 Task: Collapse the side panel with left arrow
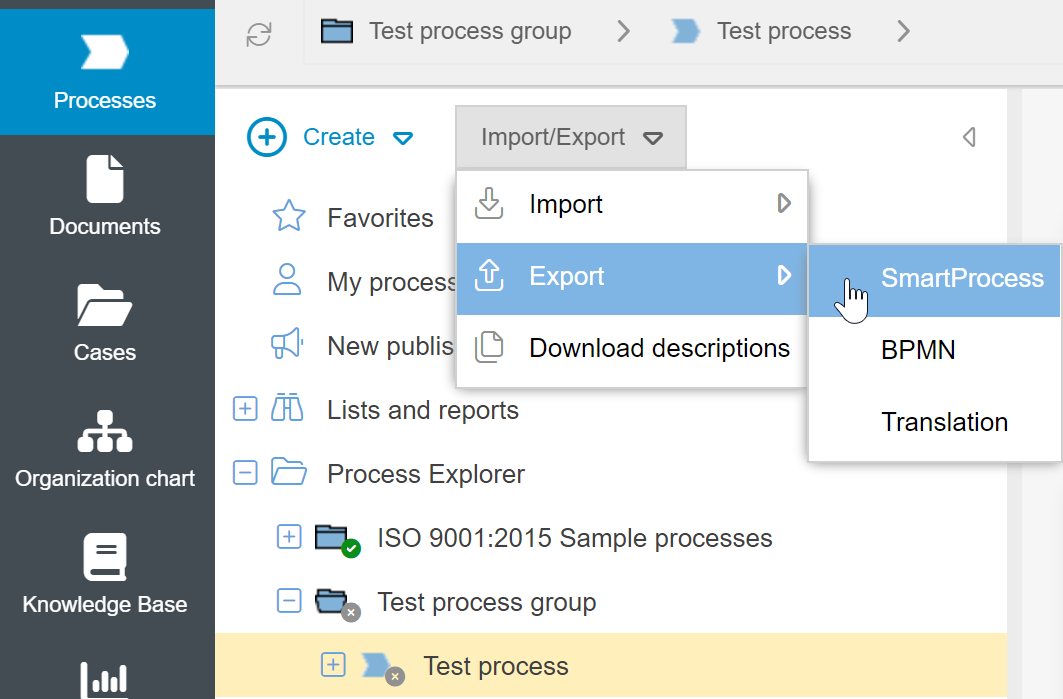tap(968, 137)
